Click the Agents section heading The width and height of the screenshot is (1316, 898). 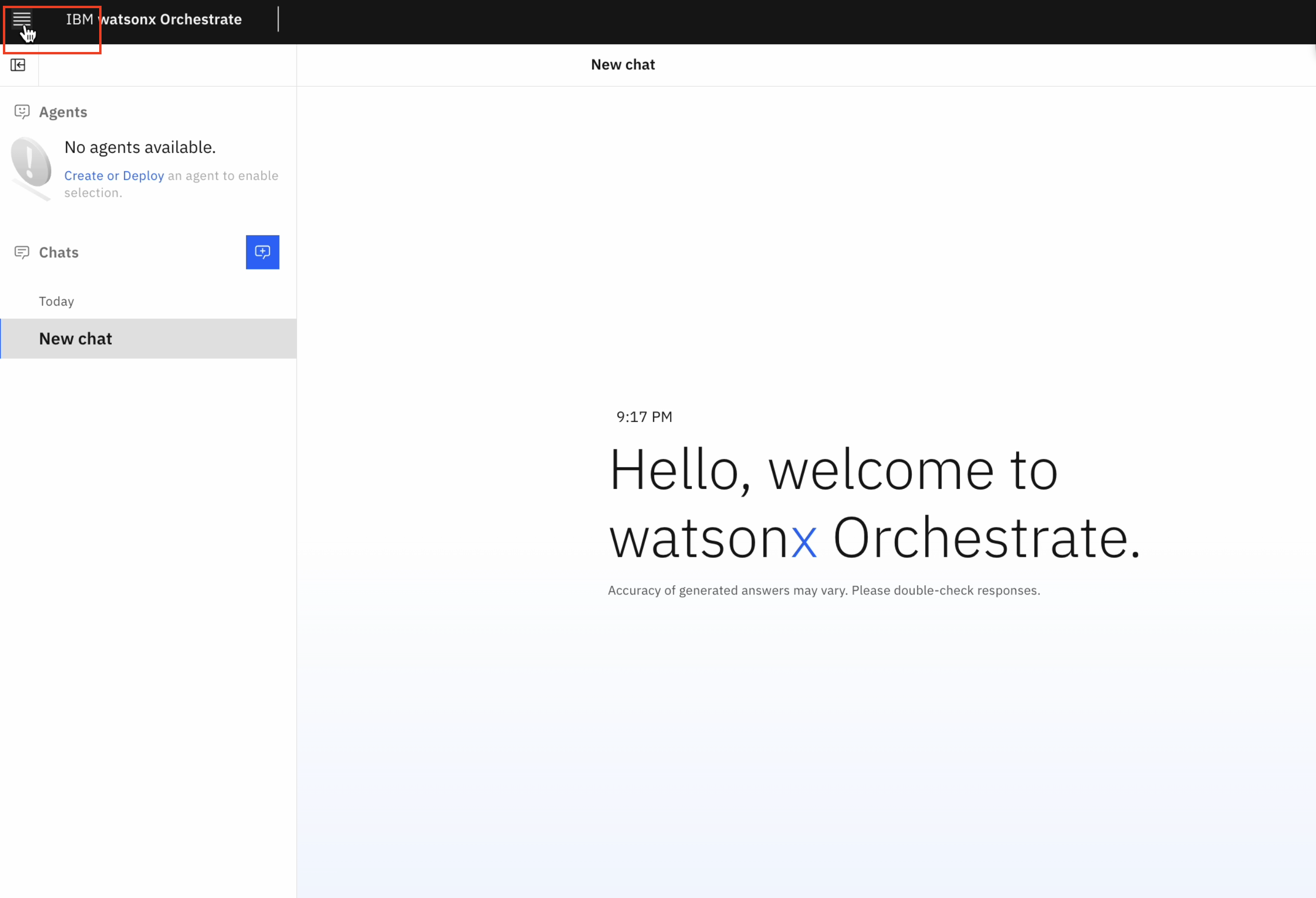[63, 112]
